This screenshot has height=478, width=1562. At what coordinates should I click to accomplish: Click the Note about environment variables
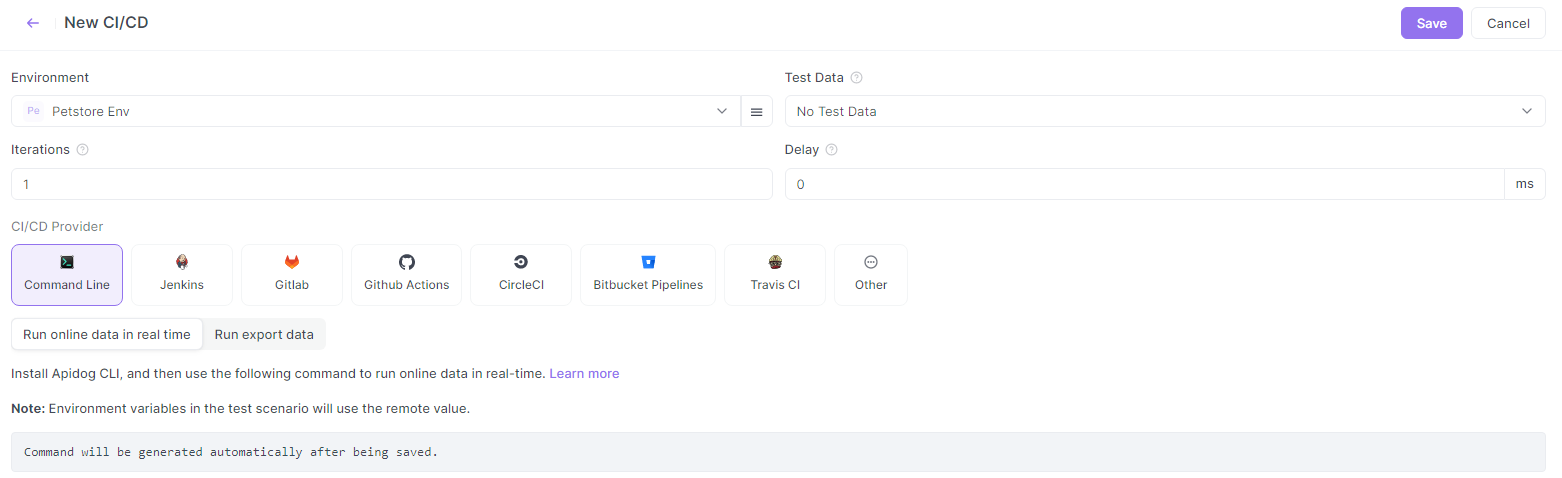click(x=240, y=408)
